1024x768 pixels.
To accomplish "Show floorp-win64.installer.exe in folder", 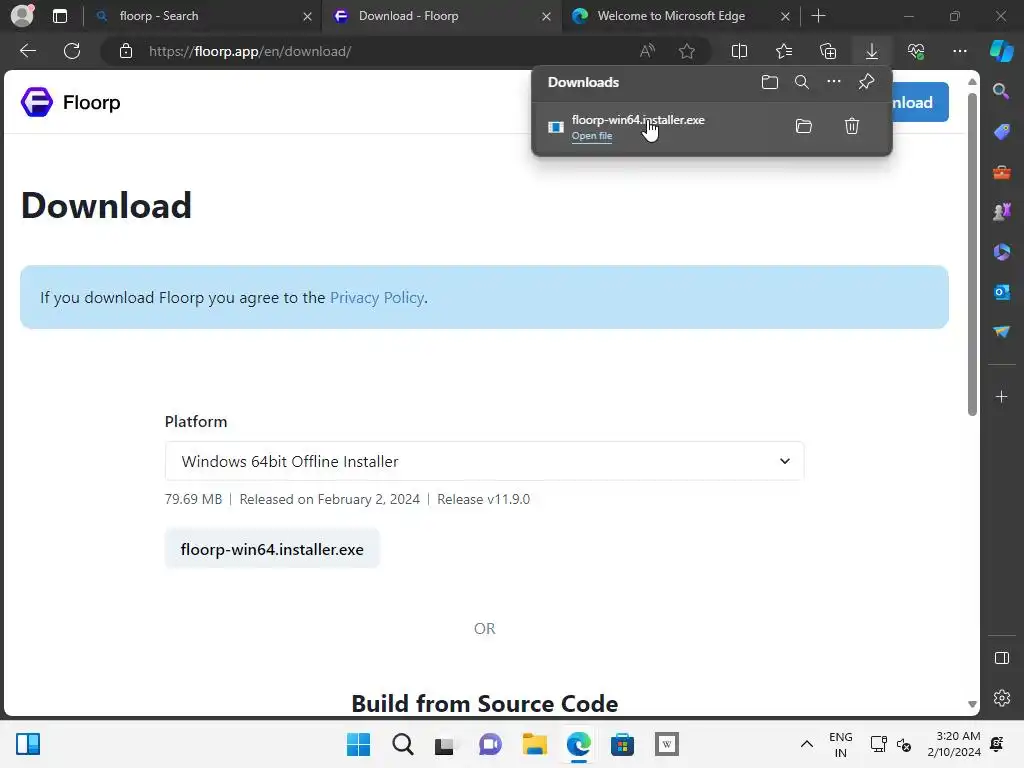I will pos(803,126).
